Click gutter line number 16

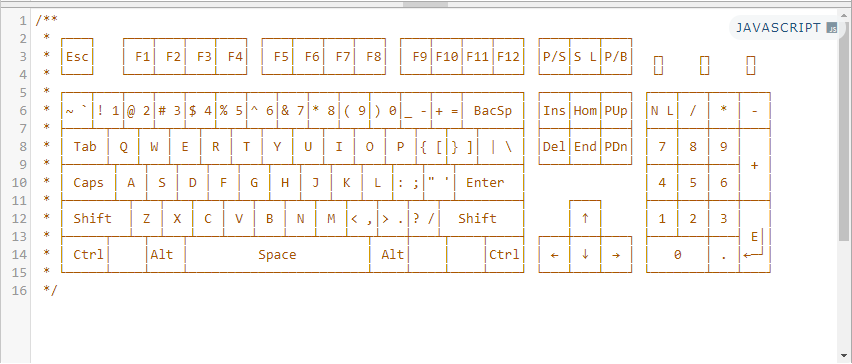[19, 291]
